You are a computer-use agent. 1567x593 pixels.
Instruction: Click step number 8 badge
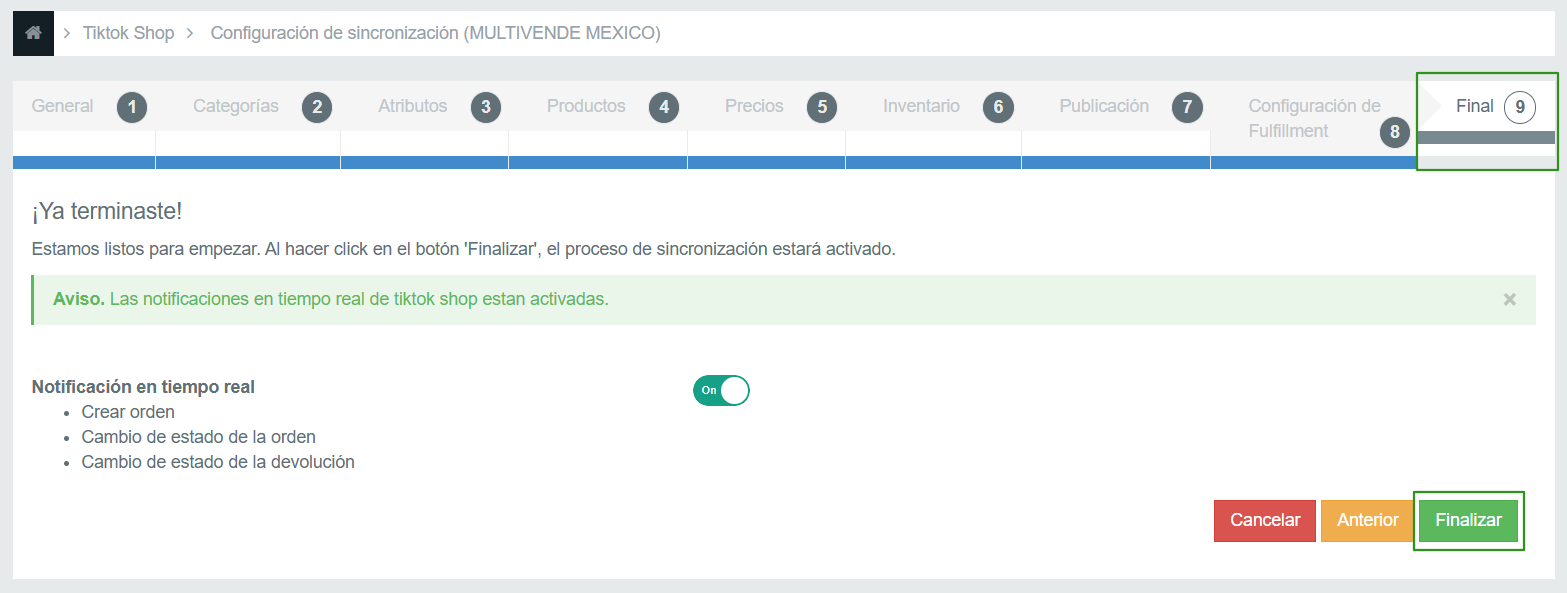pos(1395,131)
